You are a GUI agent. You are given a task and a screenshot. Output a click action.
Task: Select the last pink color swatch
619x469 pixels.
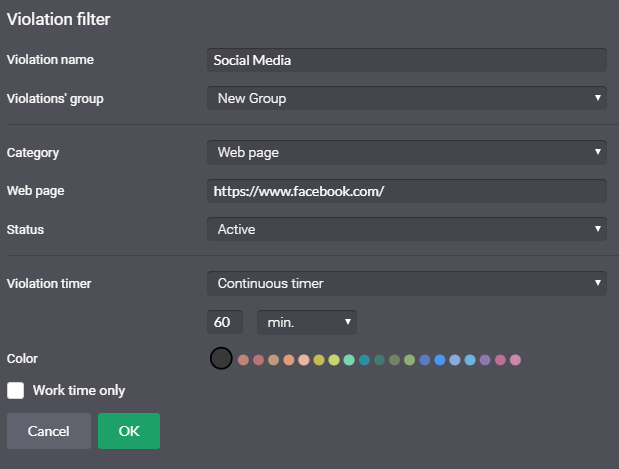point(515,360)
